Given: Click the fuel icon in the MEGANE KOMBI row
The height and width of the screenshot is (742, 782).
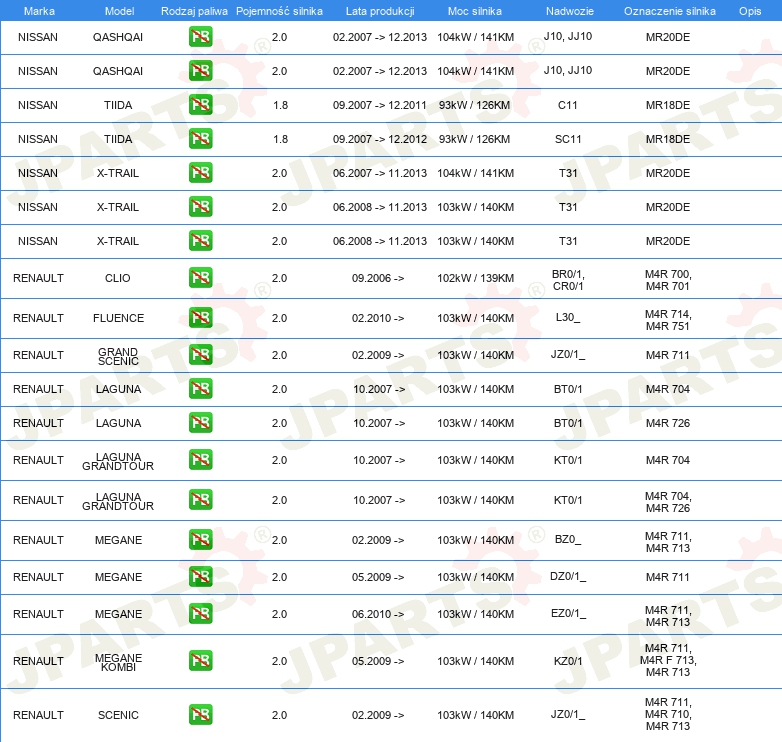Looking at the screenshot, I should (200, 661).
